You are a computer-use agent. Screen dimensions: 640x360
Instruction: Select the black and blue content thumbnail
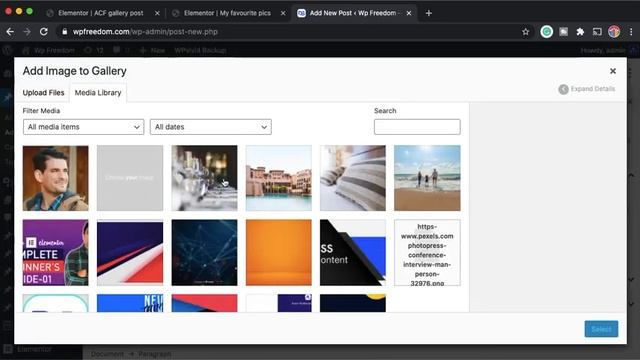point(353,253)
